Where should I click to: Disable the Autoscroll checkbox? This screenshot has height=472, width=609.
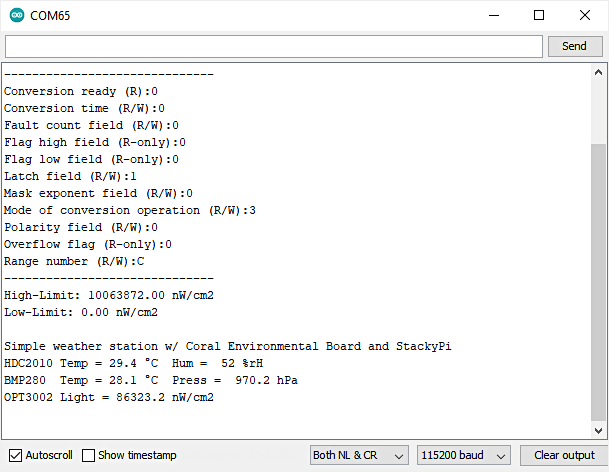[14, 455]
